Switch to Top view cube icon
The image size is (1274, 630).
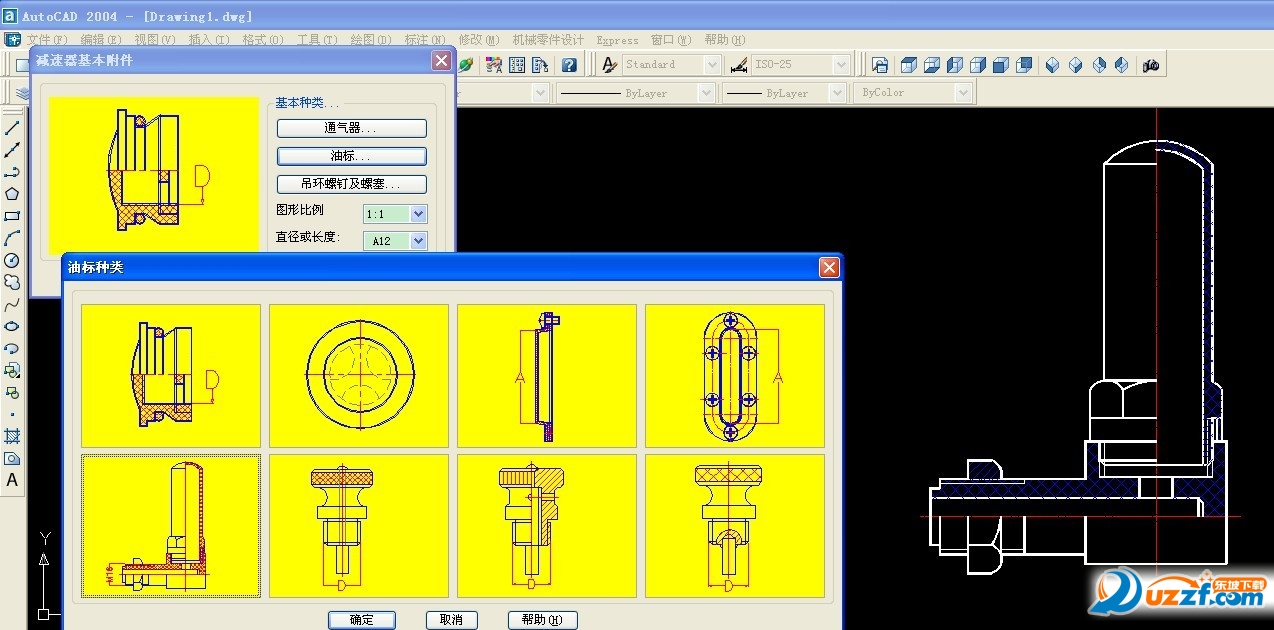point(909,65)
